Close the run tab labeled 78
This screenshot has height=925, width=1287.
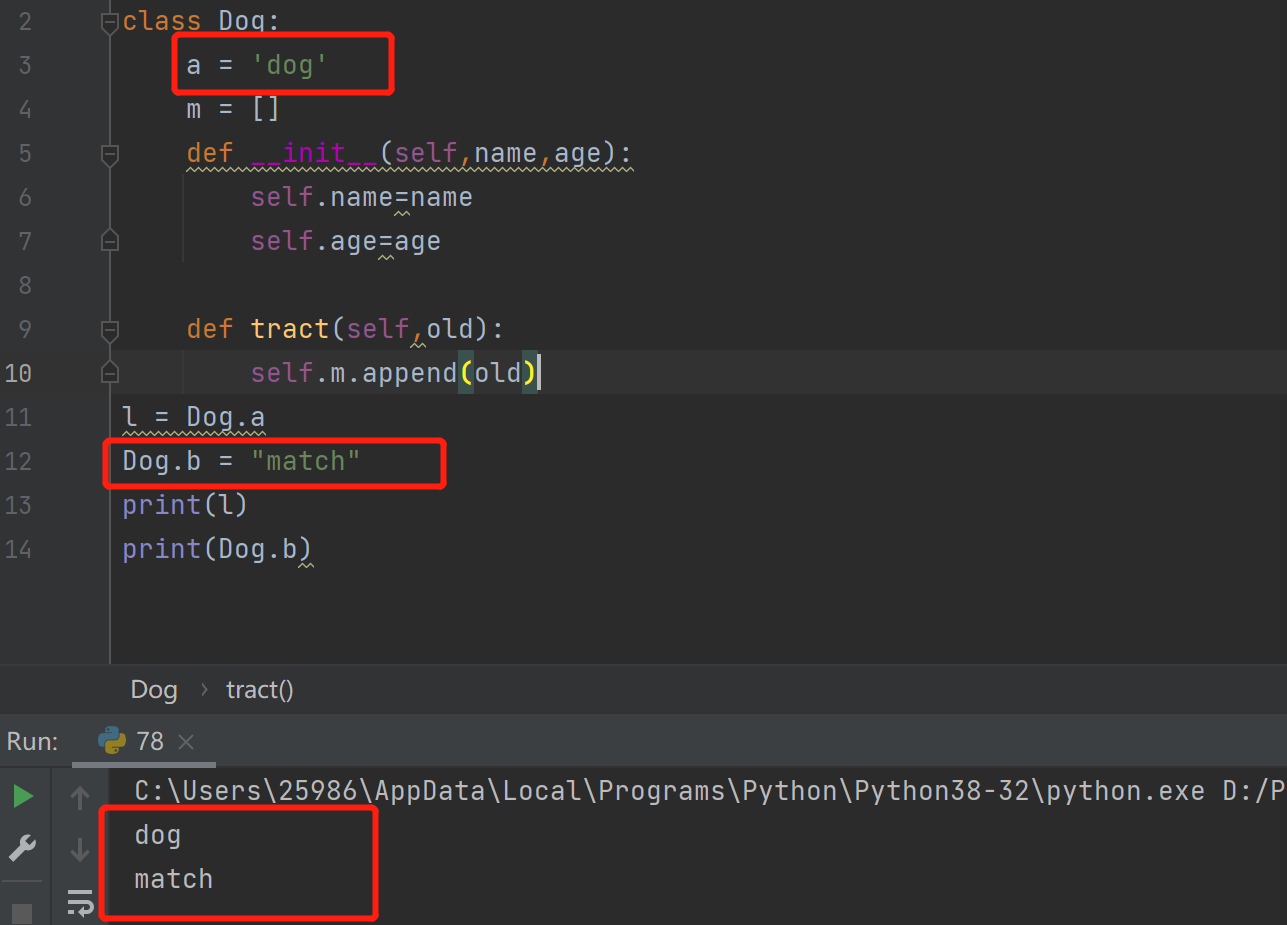tap(185, 741)
